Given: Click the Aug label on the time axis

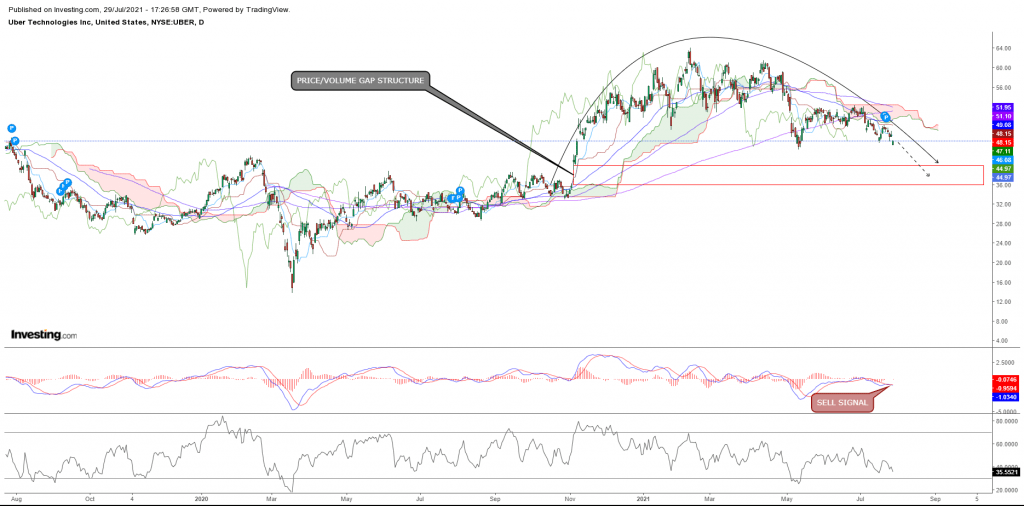Looking at the screenshot, I should (x=18, y=498).
